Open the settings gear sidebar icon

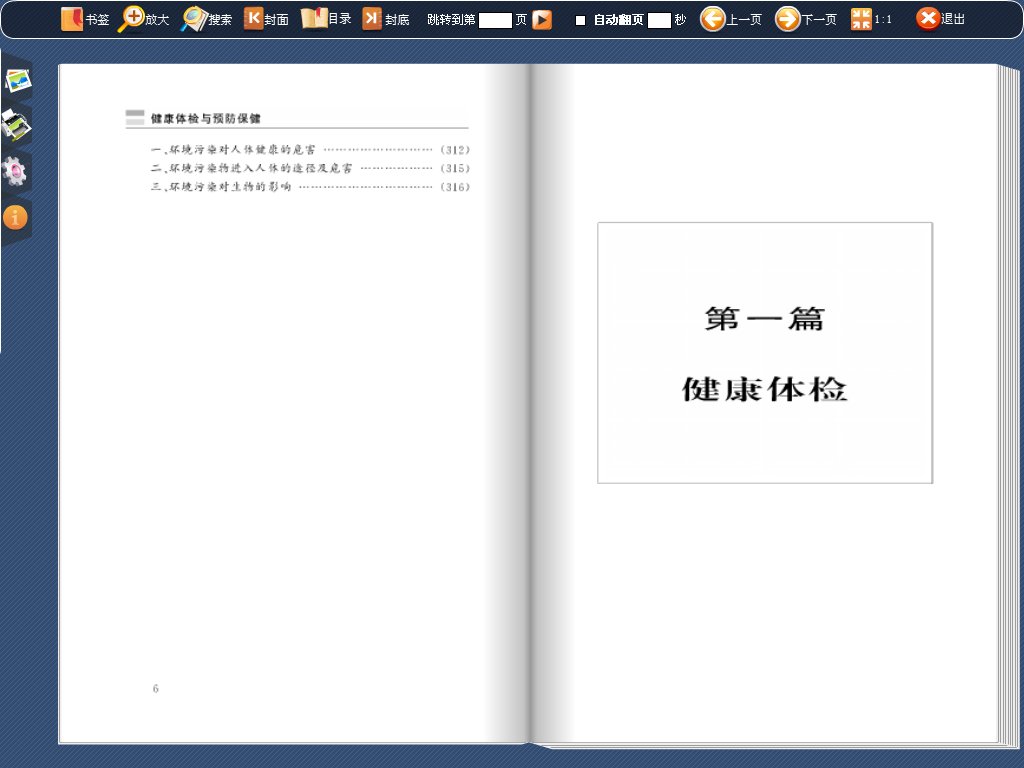[x=15, y=172]
